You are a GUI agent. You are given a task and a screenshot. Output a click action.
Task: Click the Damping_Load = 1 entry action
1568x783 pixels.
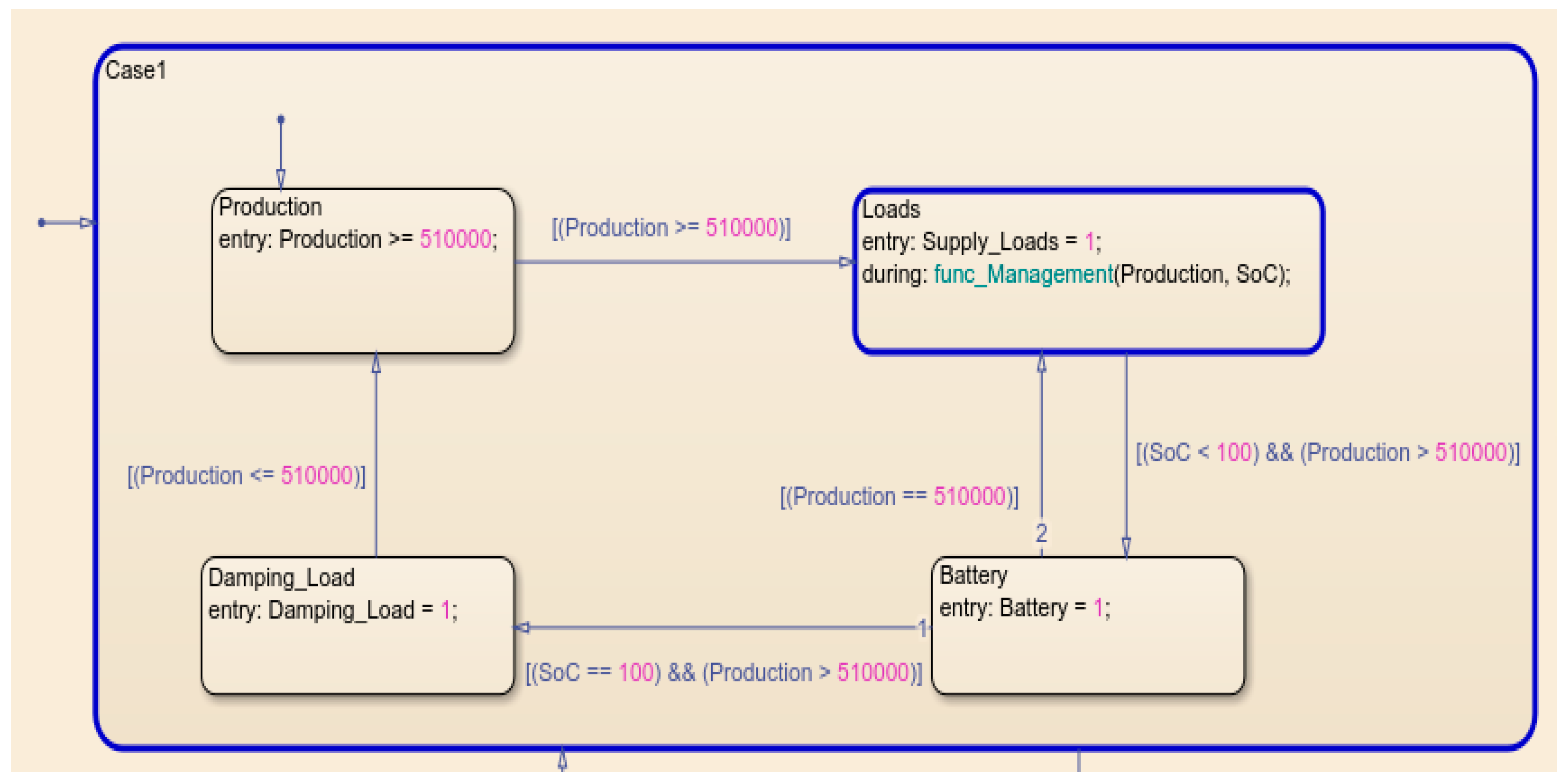pos(333,610)
